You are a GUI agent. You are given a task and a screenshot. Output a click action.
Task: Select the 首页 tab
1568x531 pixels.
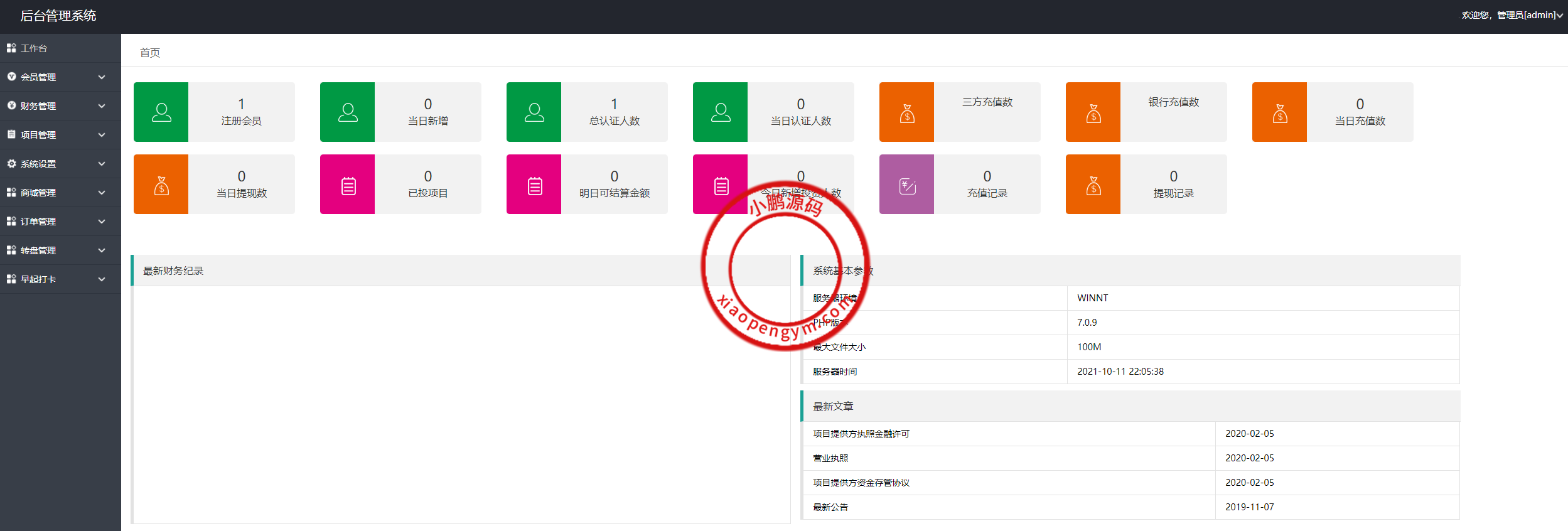150,53
